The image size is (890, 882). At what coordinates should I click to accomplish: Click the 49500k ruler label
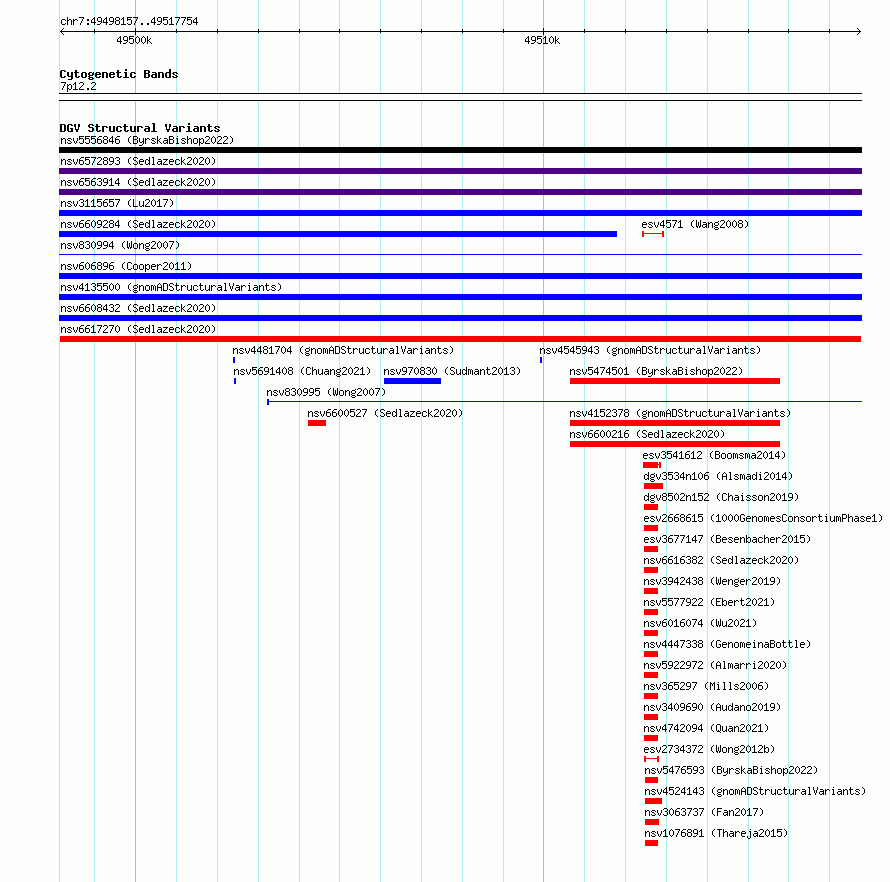[134, 40]
